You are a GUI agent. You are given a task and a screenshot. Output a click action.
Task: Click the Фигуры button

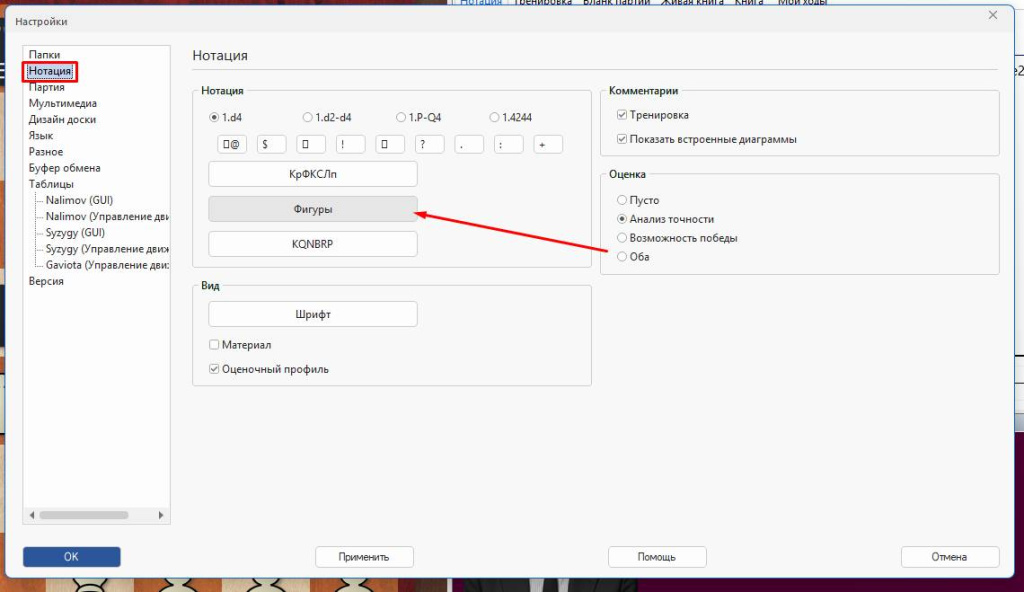click(312, 209)
